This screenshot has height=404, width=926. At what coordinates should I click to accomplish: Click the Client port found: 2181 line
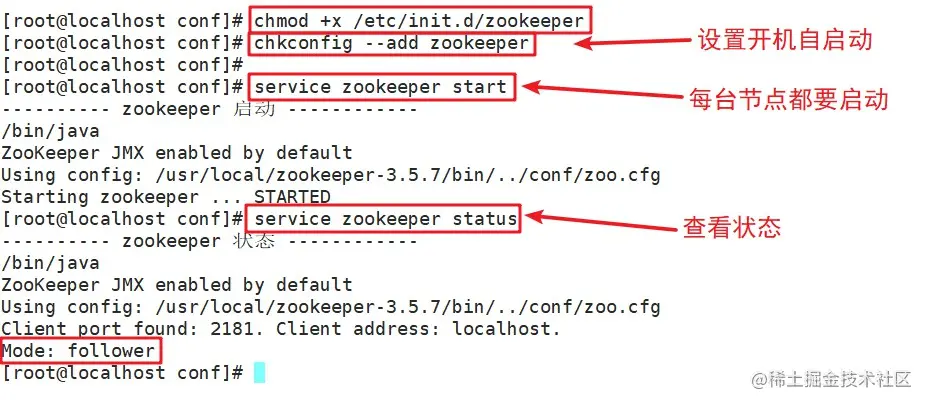281,329
